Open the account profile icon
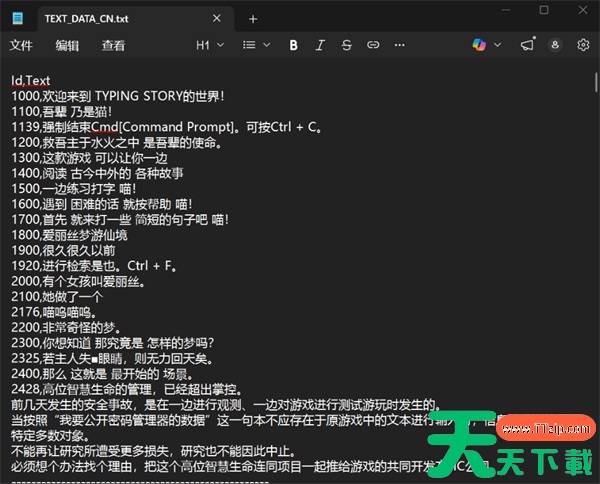Image resolution: width=600 pixels, height=484 pixels. pyautogui.click(x=556, y=45)
